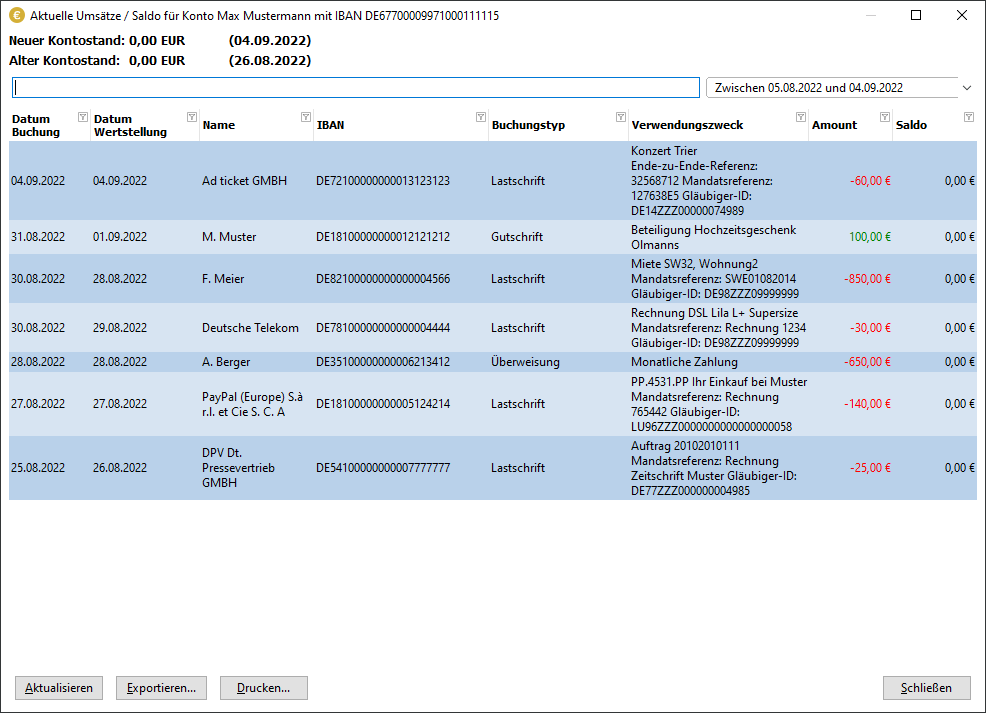986x713 pixels.
Task: Close the window with Schließen
Action: [926, 688]
